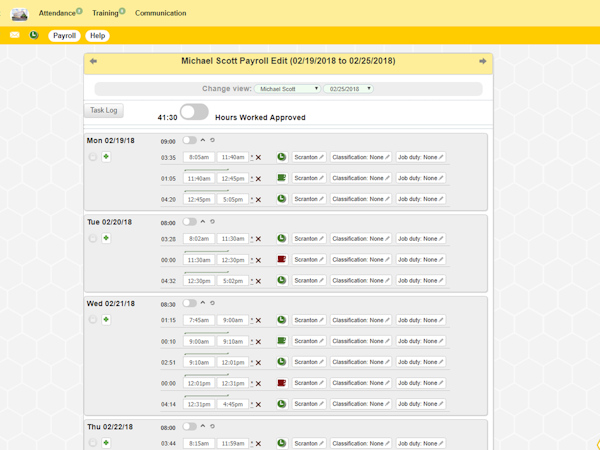Collapse the Wed 02/21/18 entries with chevron
Image resolution: width=600 pixels, height=450 pixels.
click(203, 303)
